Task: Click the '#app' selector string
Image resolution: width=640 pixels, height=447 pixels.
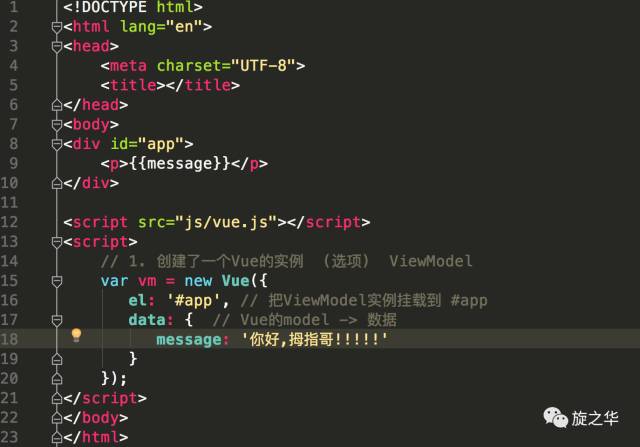Action: click(193, 301)
